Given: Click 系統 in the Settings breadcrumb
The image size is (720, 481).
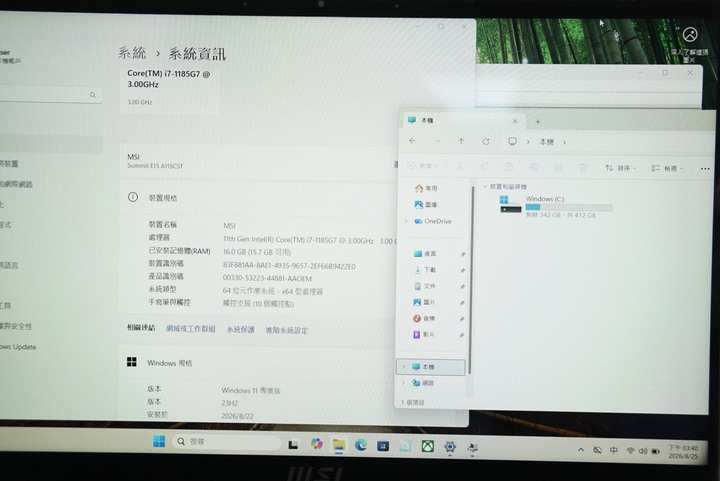Looking at the screenshot, I should click(x=132, y=53).
